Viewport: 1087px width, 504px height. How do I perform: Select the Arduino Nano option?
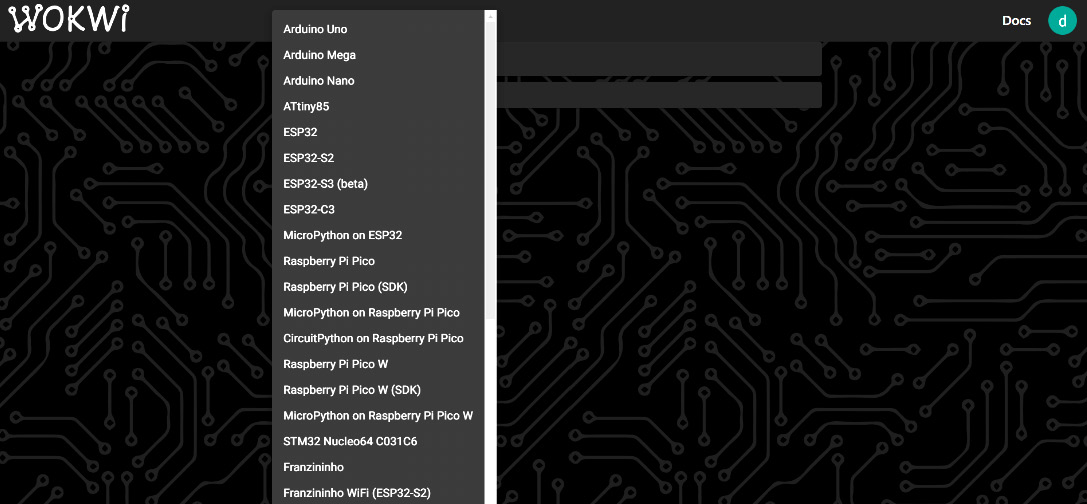point(379,80)
